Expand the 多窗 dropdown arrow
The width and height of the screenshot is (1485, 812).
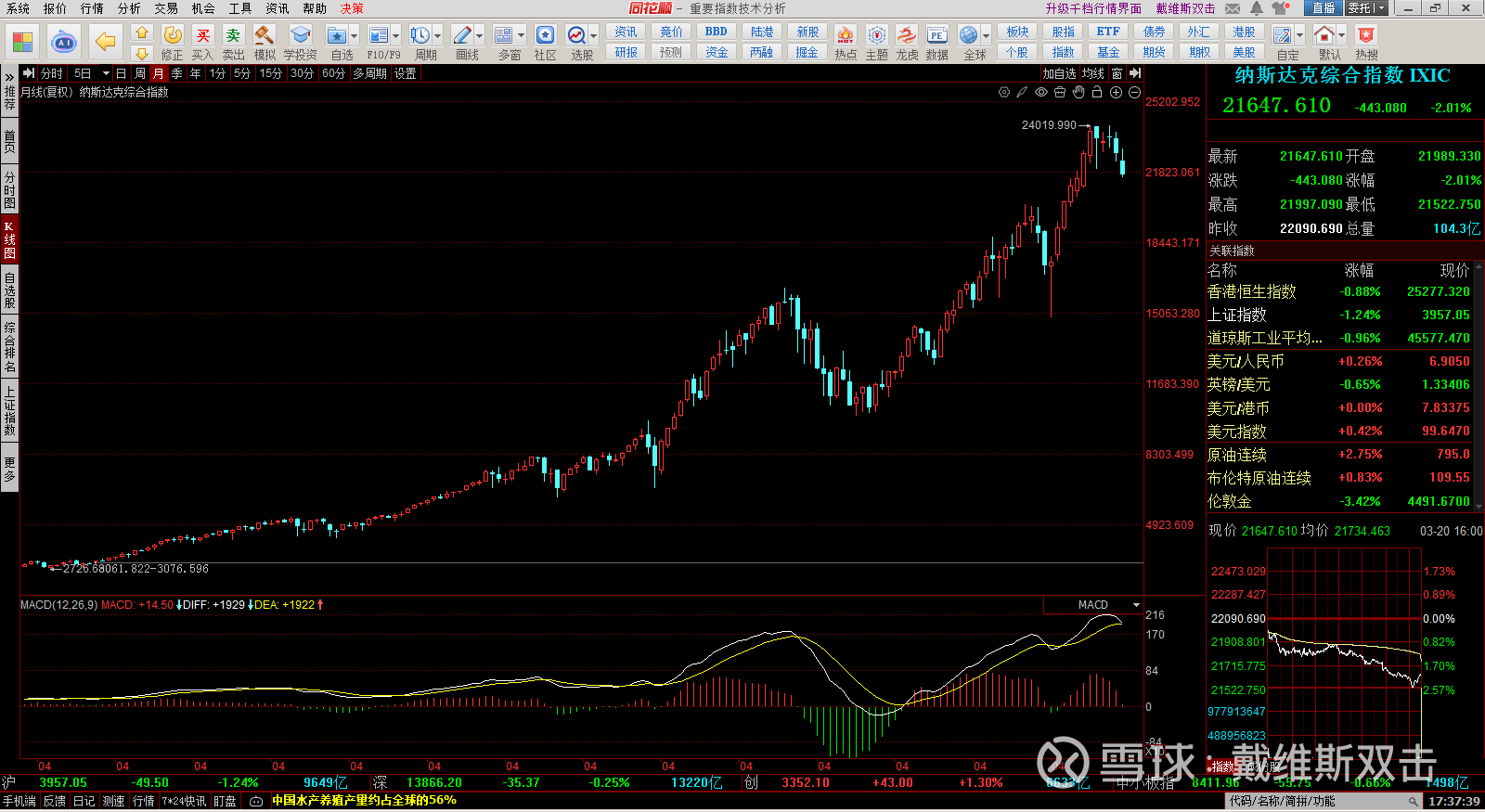tap(521, 36)
